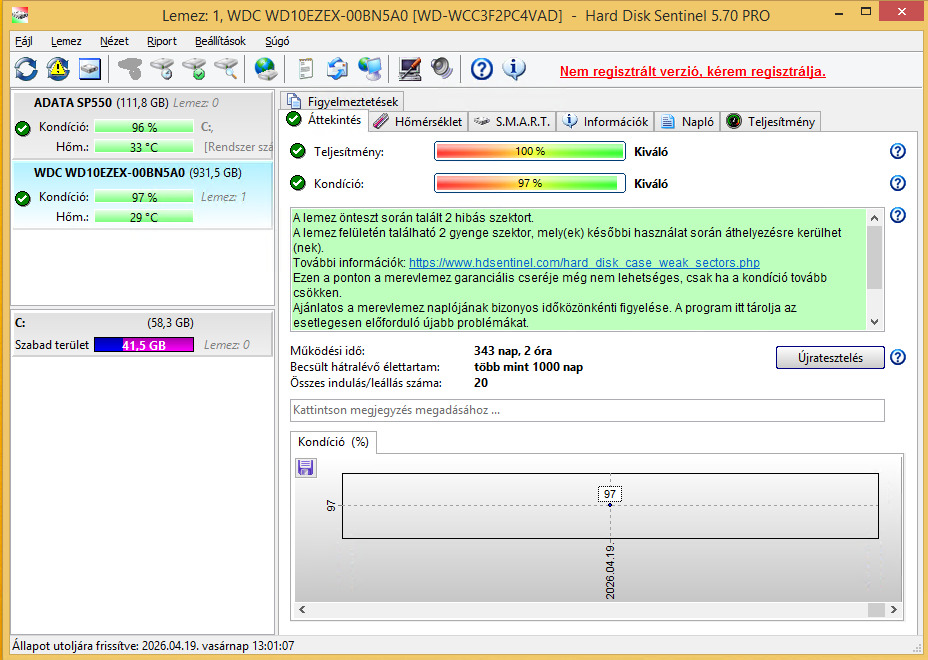Screen dimensions: 928x660
Task: Click the 97 data point label on chart
Action: coord(610,494)
